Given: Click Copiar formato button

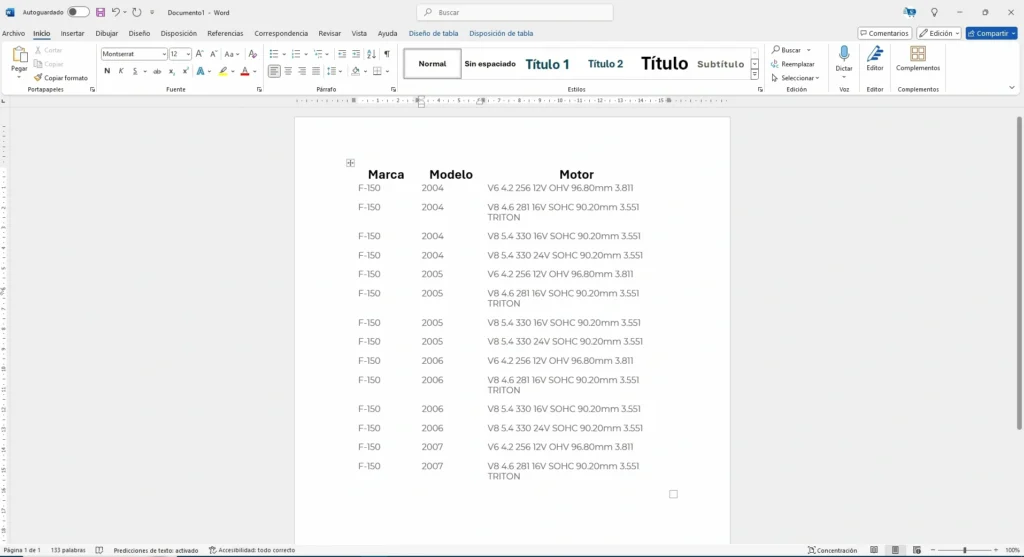Looking at the screenshot, I should 61,78.
